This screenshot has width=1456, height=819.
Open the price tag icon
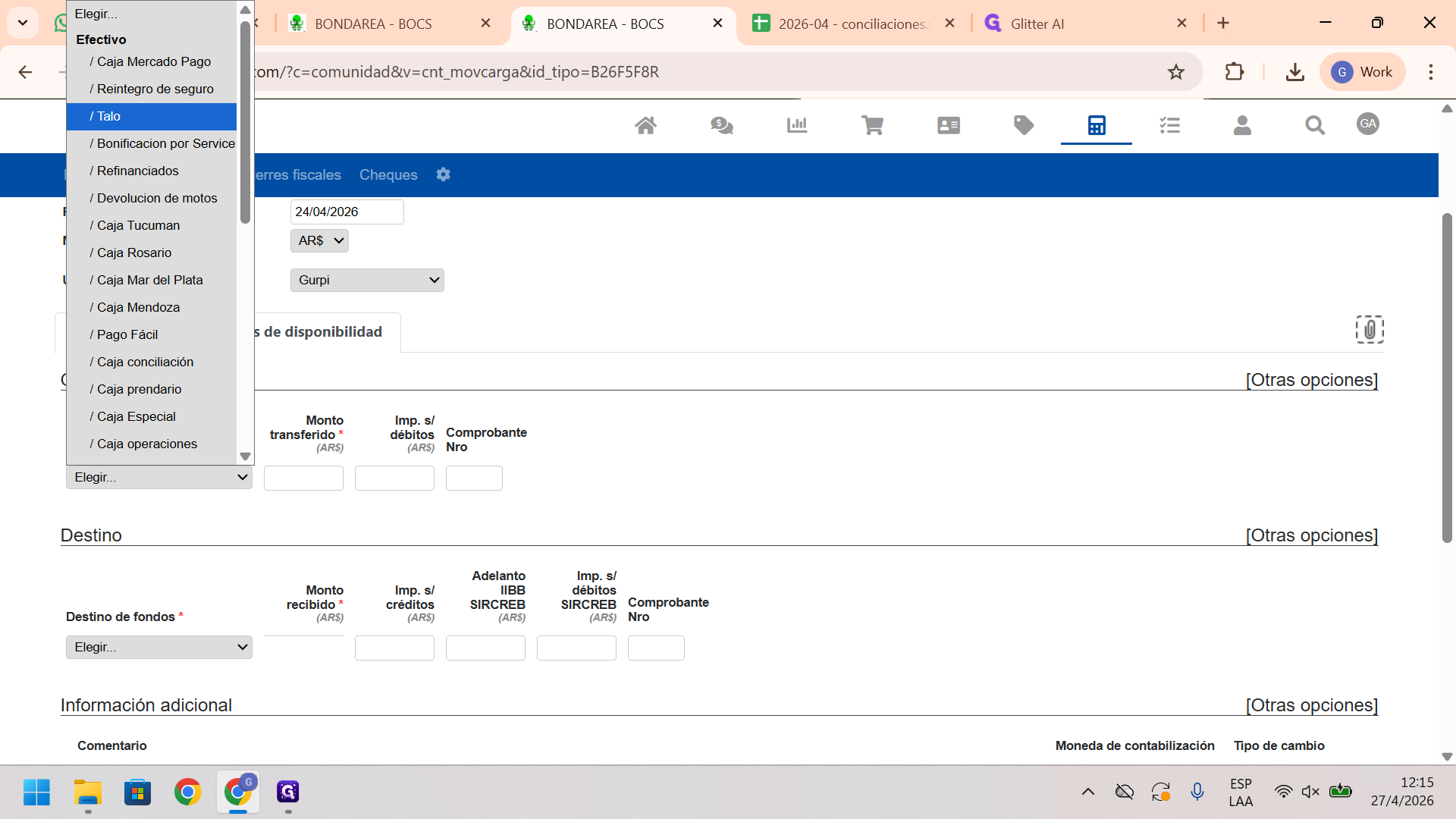[1024, 125]
